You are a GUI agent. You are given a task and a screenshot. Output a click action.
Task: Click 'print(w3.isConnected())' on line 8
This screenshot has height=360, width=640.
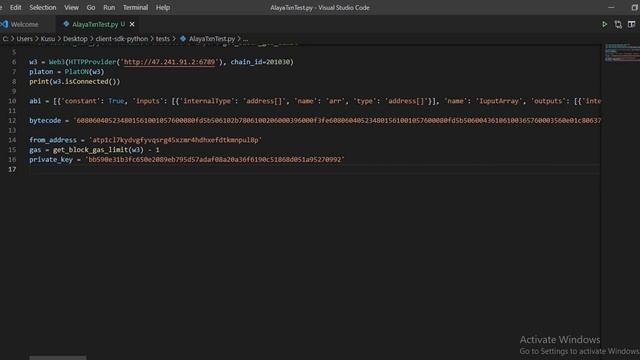pyautogui.click(x=74, y=81)
